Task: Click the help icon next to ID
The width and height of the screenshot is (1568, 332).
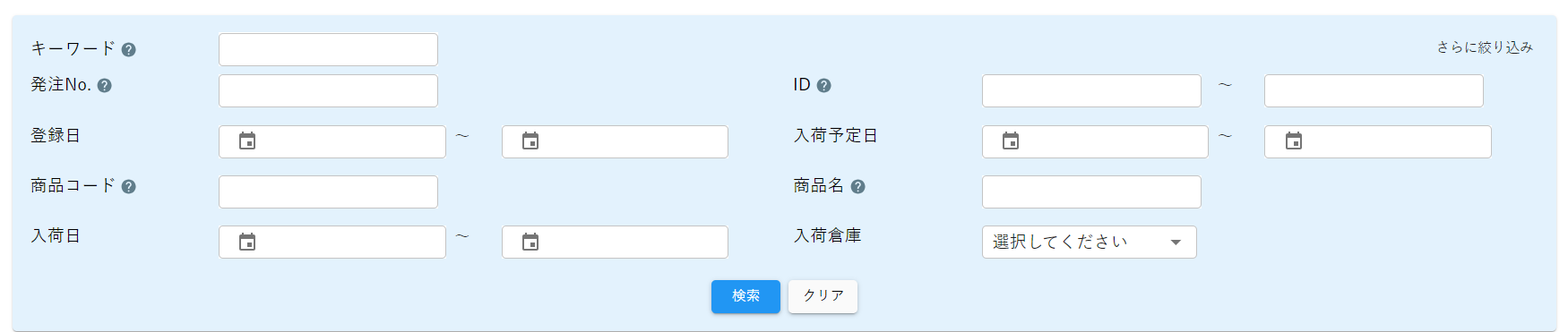Action: tap(823, 86)
